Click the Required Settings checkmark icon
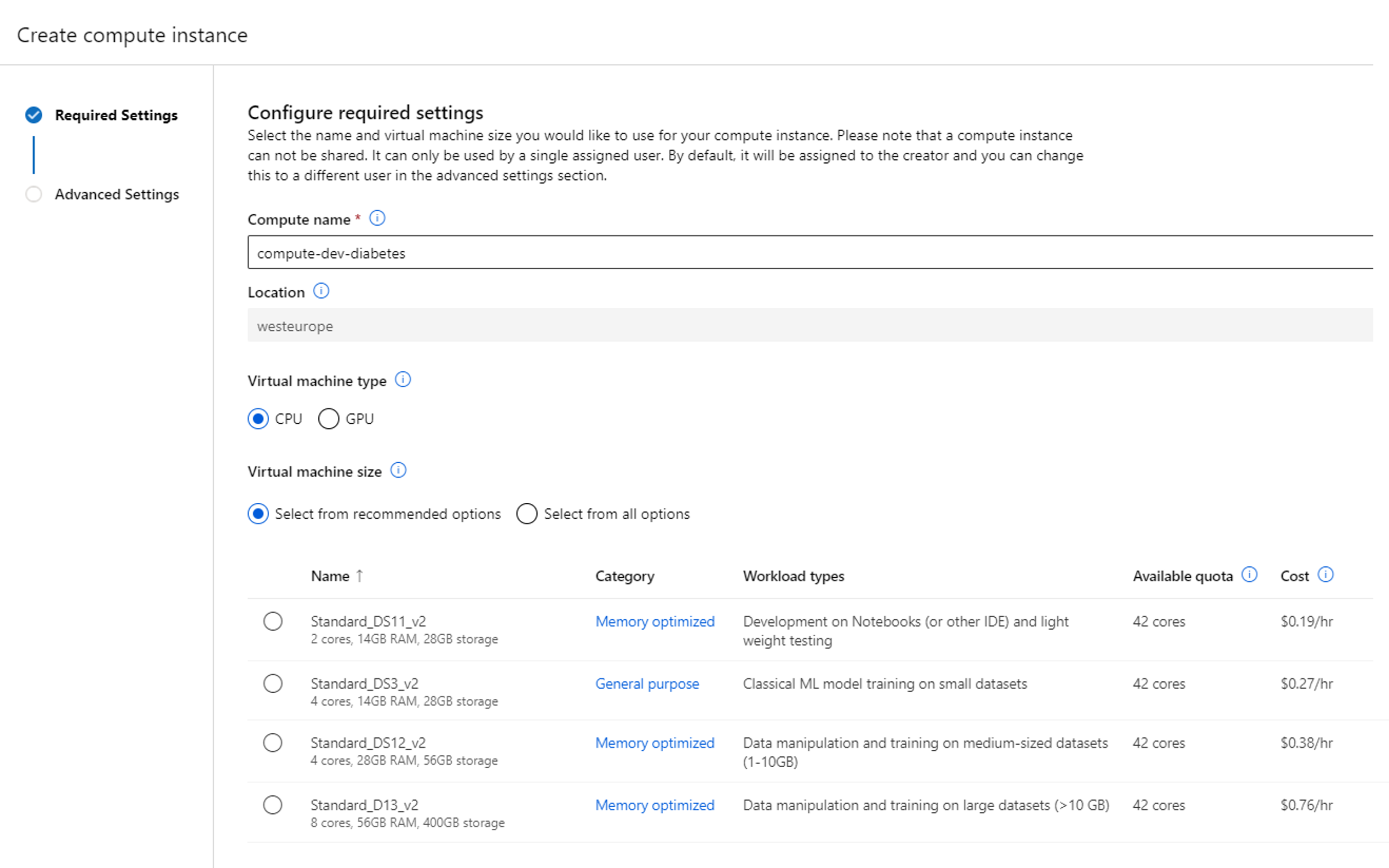This screenshot has height=868, width=1389. (x=34, y=115)
